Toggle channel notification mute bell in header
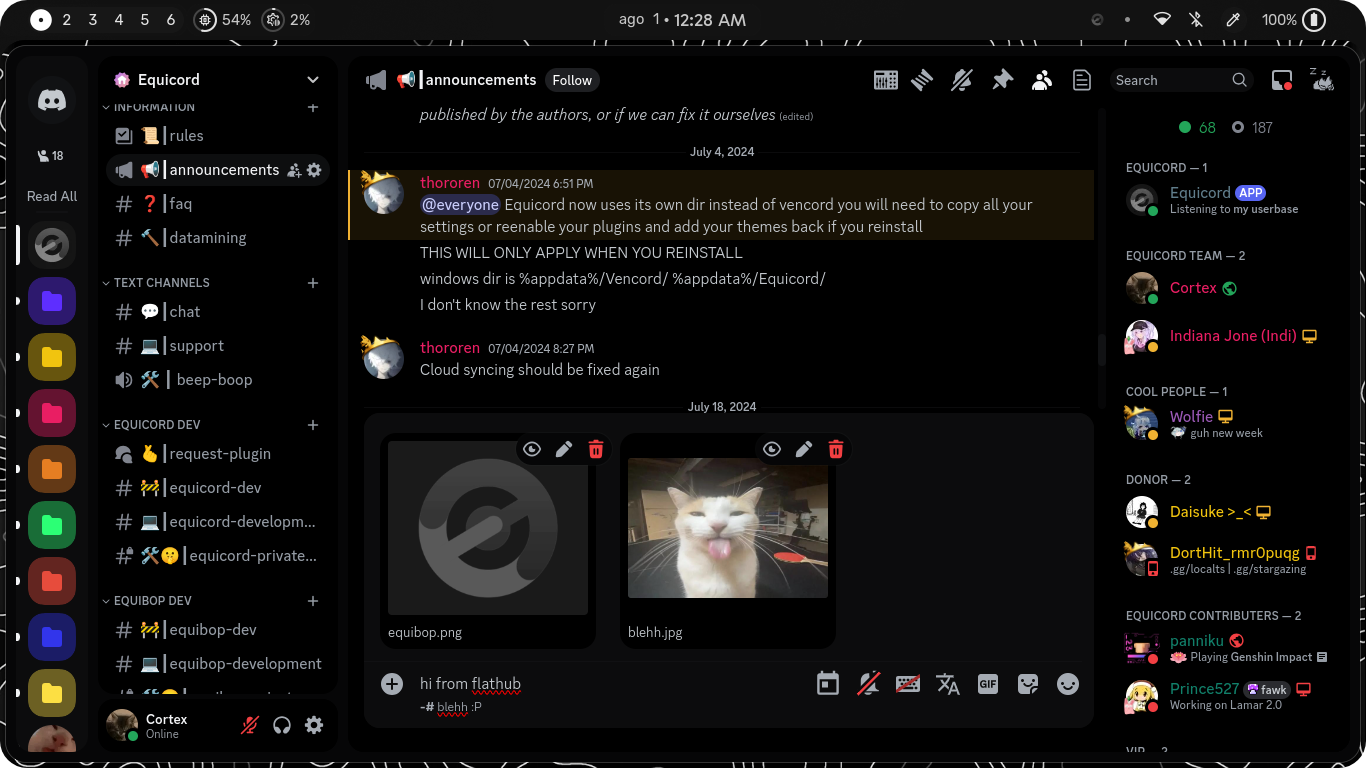Viewport: 1366px width, 768px height. click(x=962, y=80)
